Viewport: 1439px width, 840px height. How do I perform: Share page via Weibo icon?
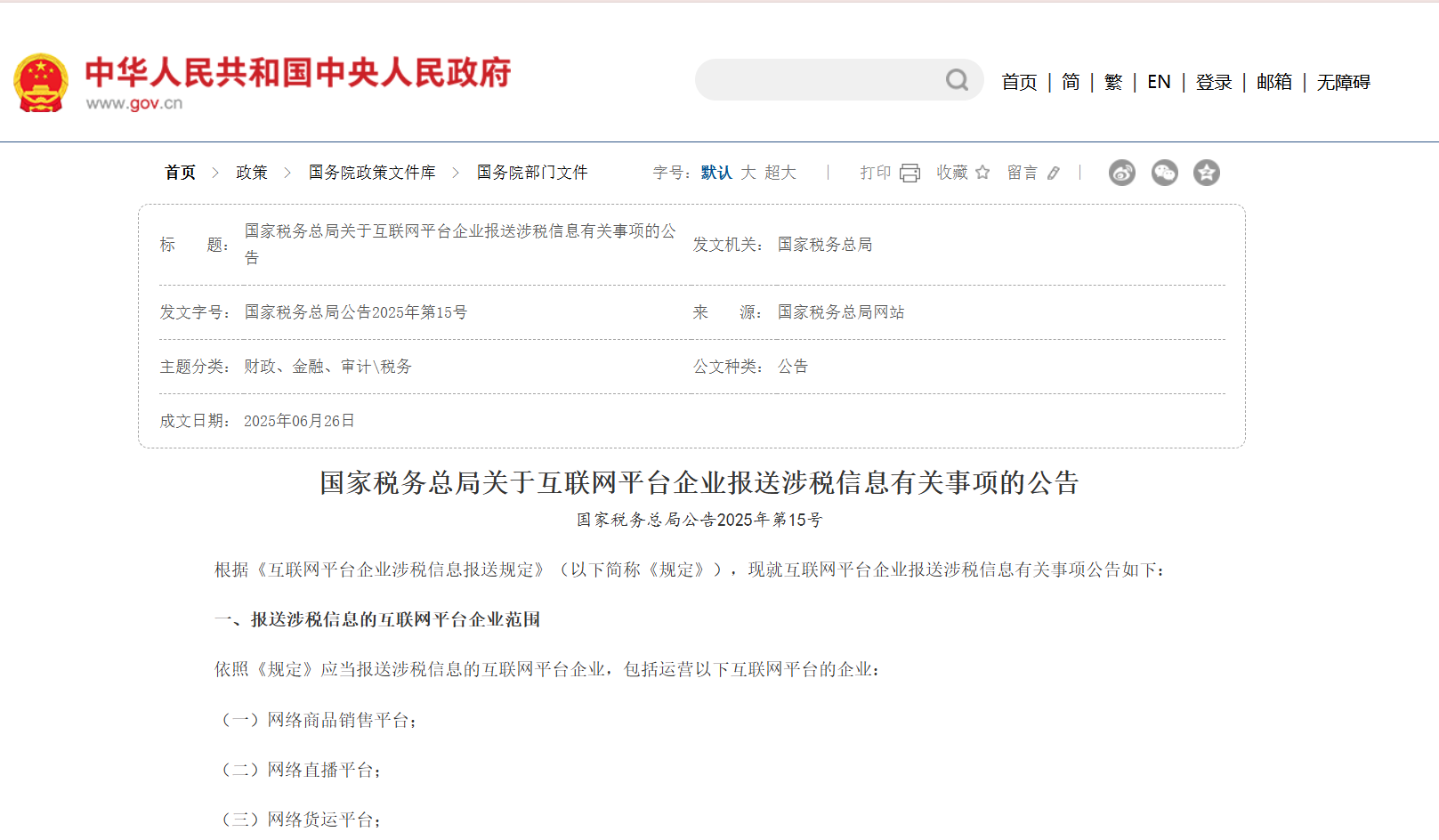[1121, 173]
